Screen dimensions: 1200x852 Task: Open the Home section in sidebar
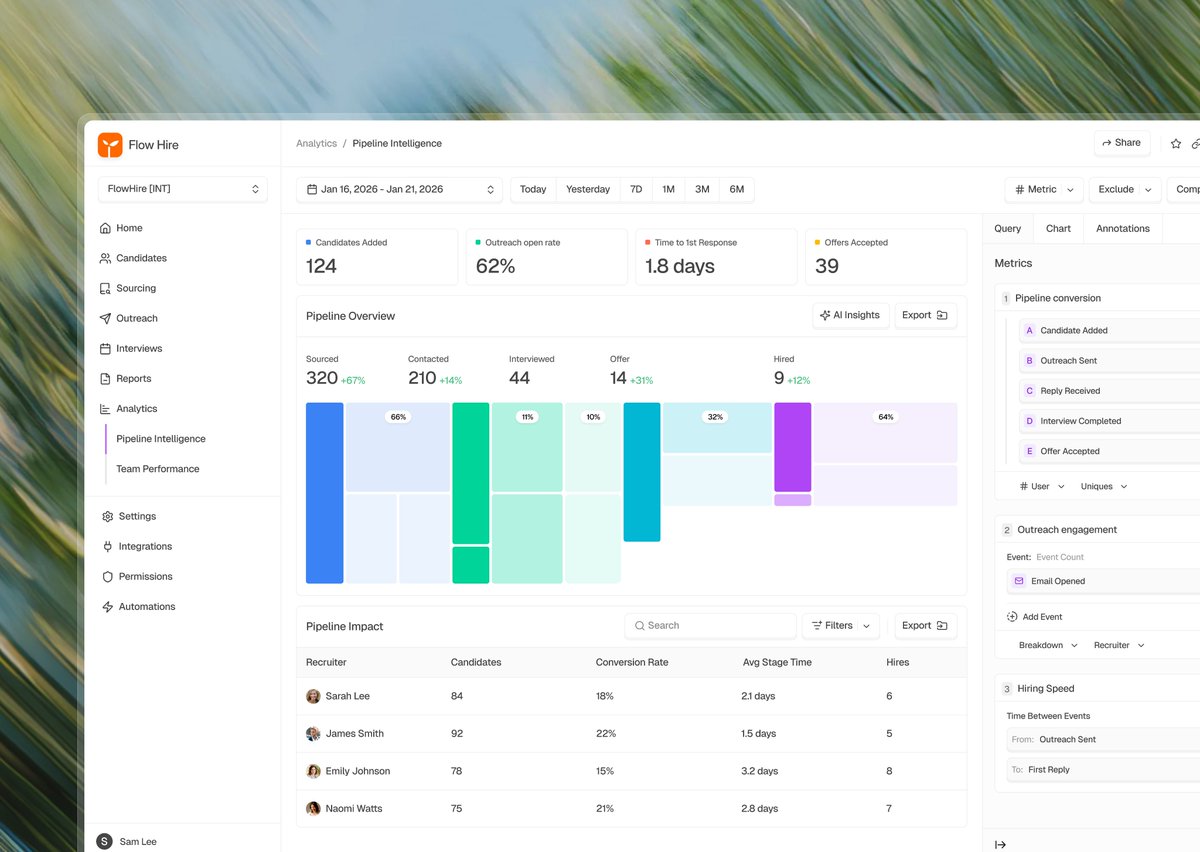click(x=127, y=228)
